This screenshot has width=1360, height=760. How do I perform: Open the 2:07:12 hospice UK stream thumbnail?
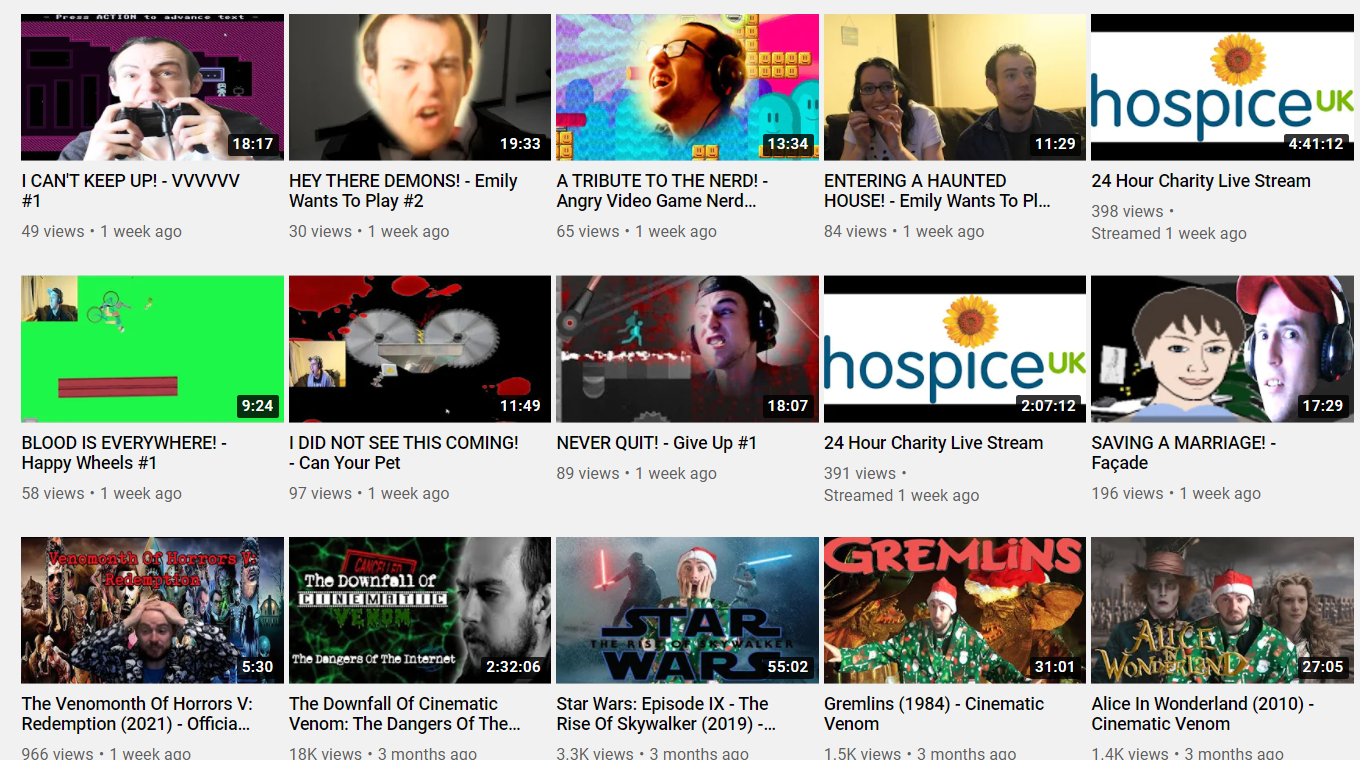coord(955,349)
